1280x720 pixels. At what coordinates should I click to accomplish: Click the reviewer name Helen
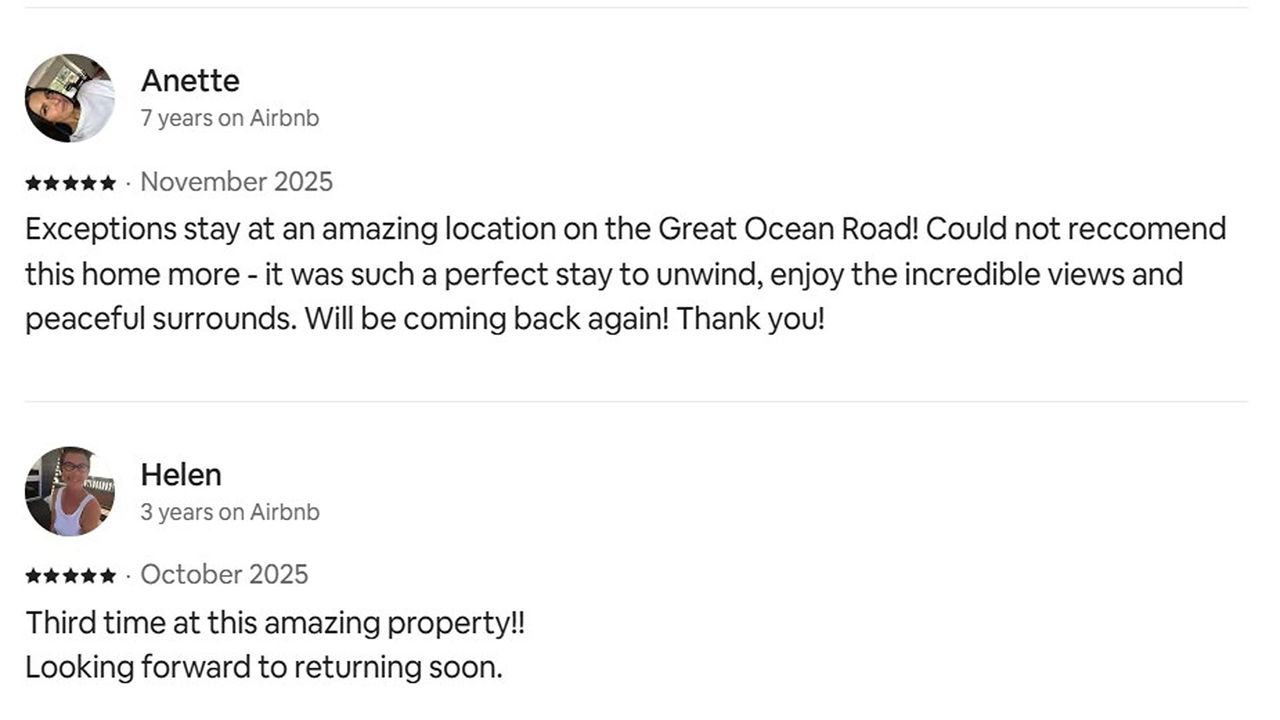(x=181, y=474)
